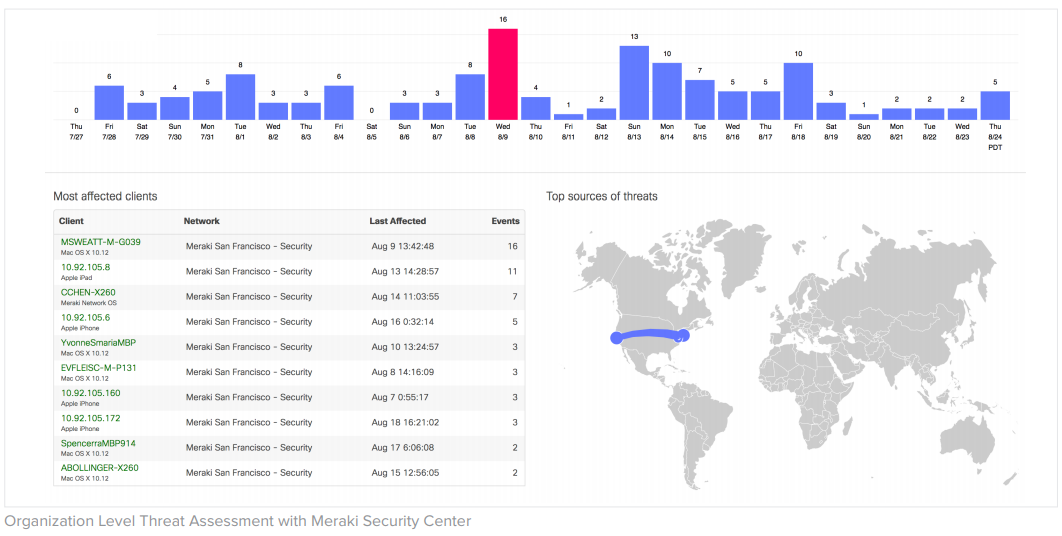Click the 'Sat 8/5' axis label
This screenshot has width=1062, height=536.
point(371,131)
